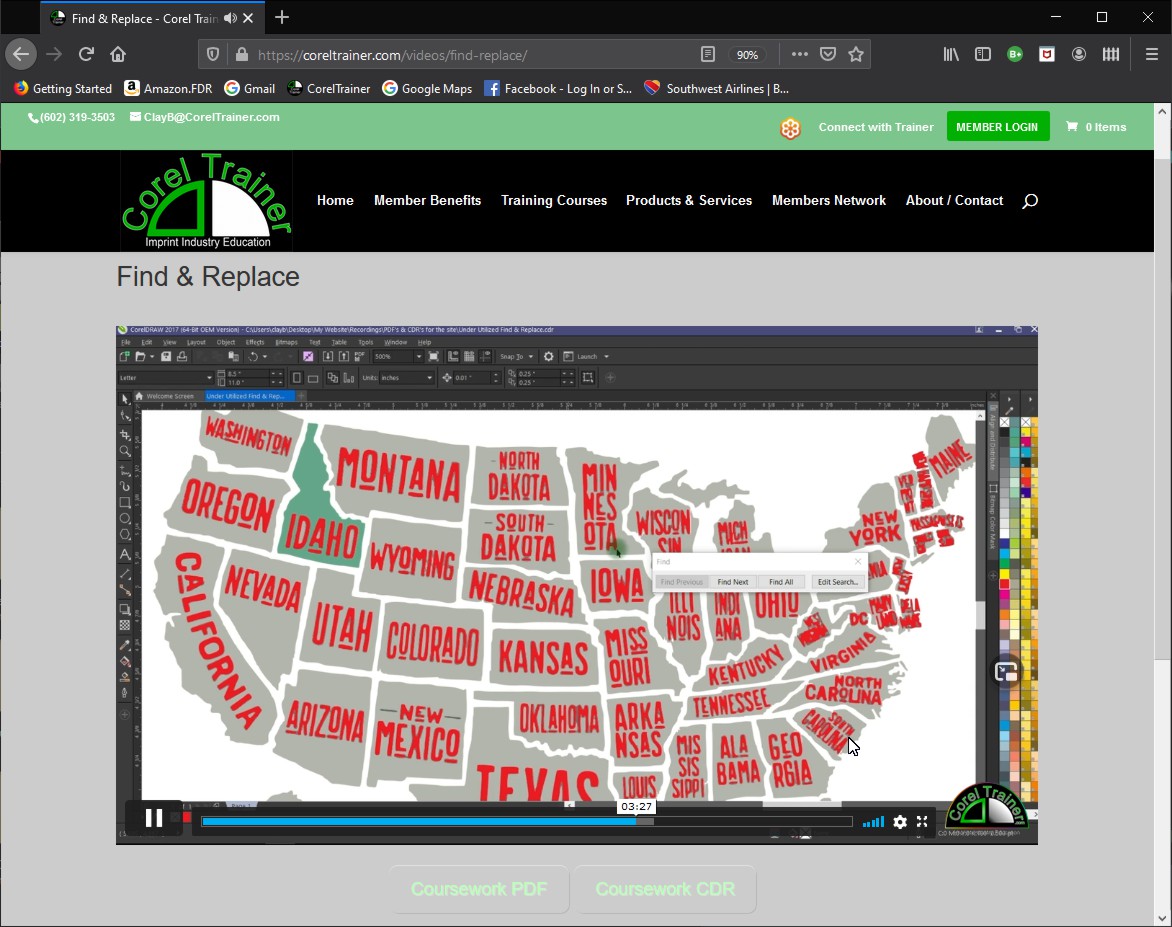The image size is (1172, 927).
Task: Open the Amazon.FDR bookmark
Action: pos(168,88)
